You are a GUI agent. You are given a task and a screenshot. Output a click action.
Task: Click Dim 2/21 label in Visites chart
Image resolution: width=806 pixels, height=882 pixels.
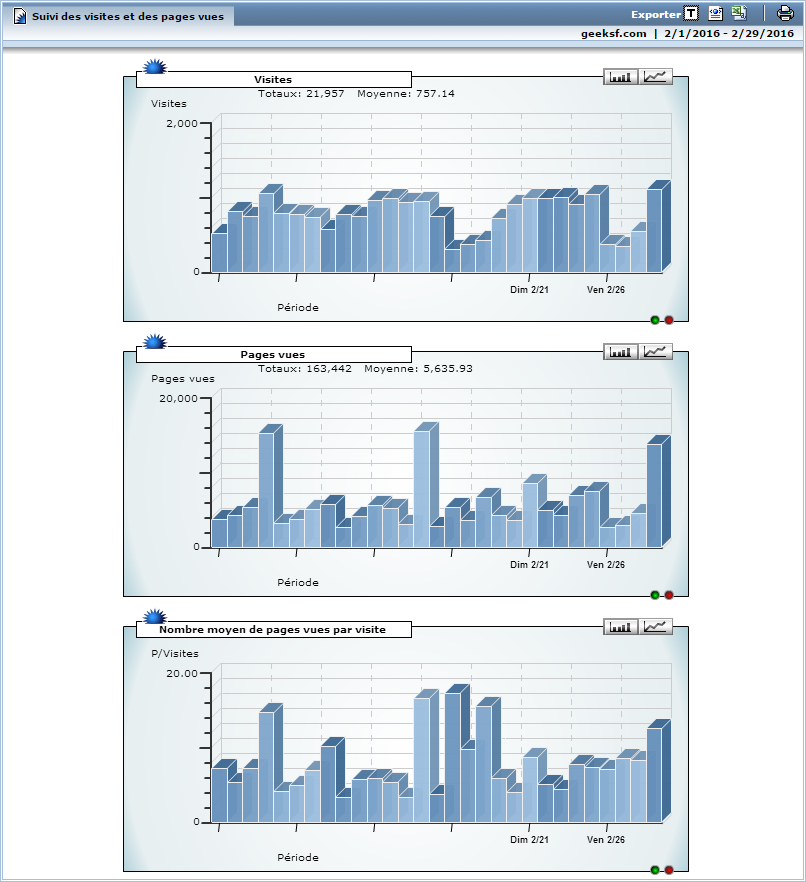[529, 289]
